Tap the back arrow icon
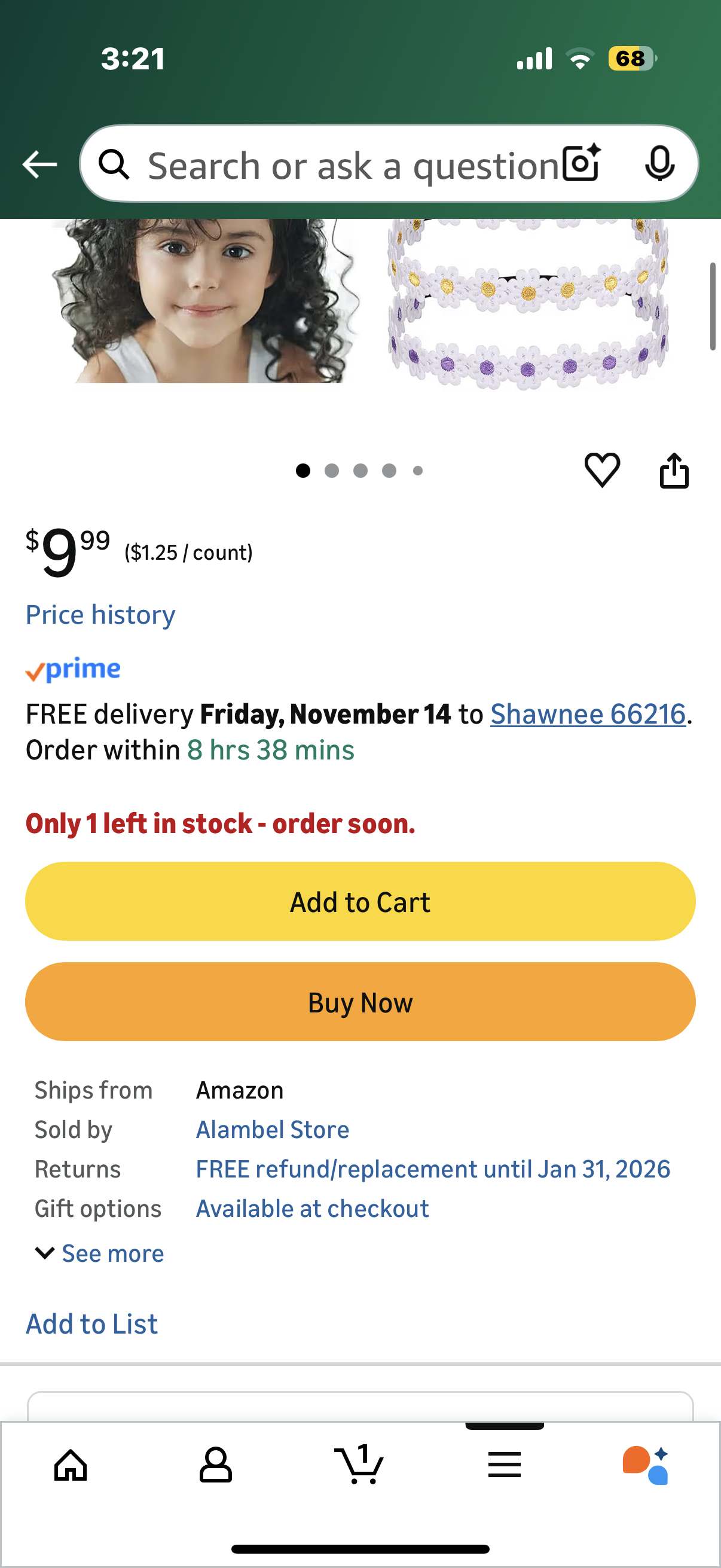Screen dimensions: 721x1568 (x=39, y=164)
